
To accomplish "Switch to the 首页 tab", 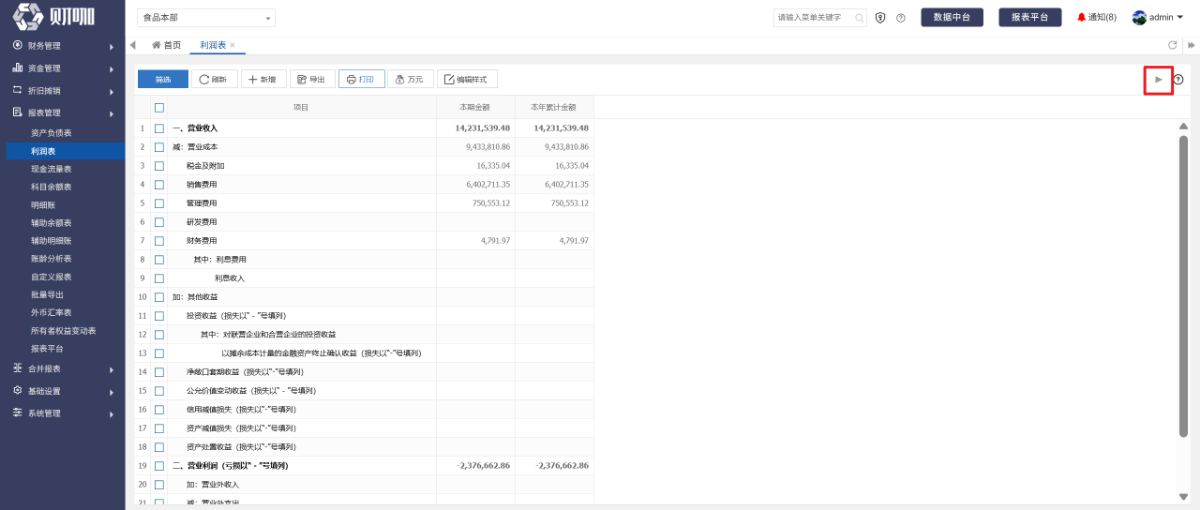I will point(166,46).
